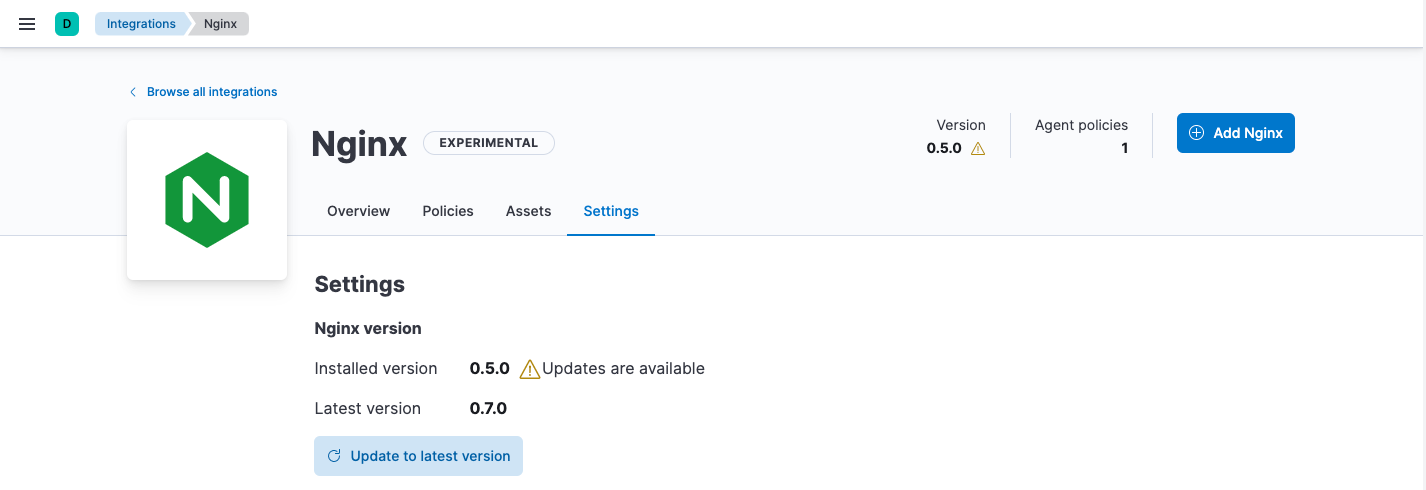Click the latest version number 0.7.0

[x=488, y=409]
